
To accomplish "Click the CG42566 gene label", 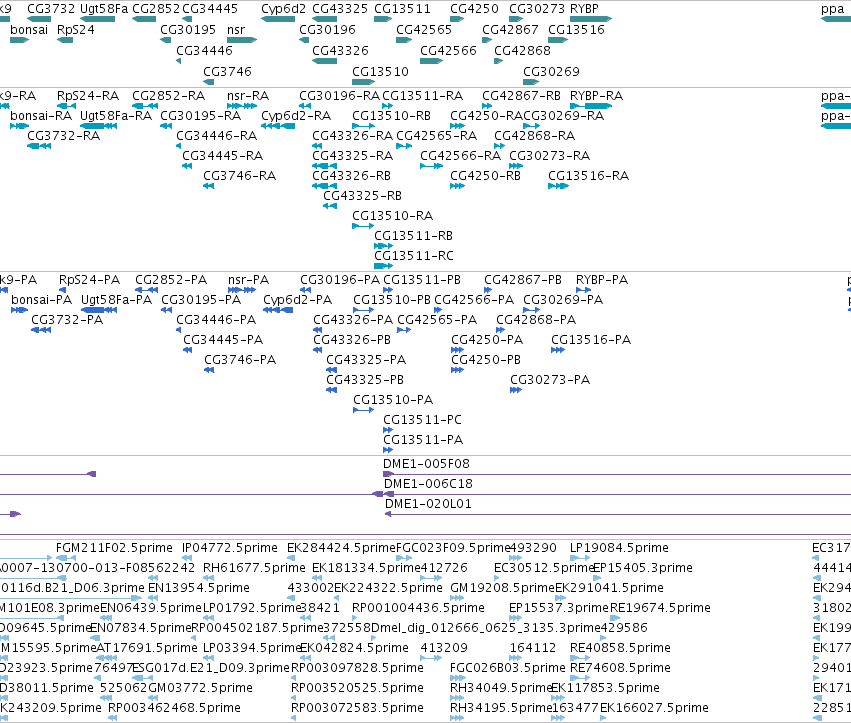I will point(448,50).
